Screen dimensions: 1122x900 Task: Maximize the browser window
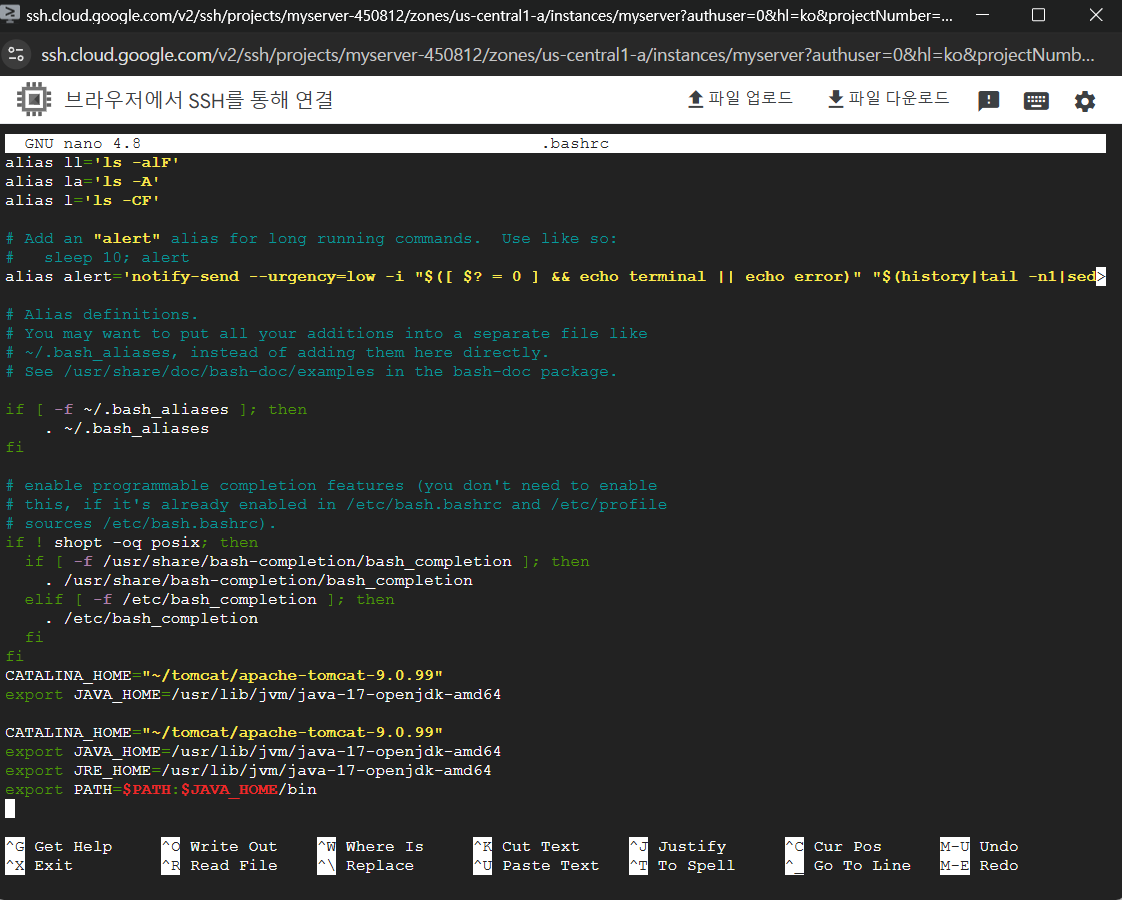point(1038,15)
